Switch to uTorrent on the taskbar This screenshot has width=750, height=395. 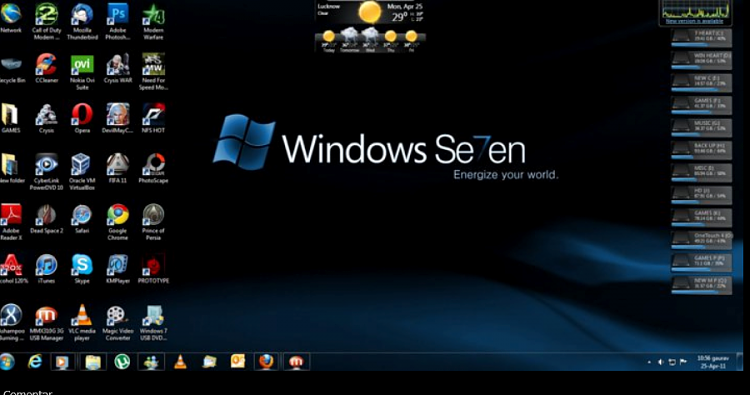(x=122, y=362)
